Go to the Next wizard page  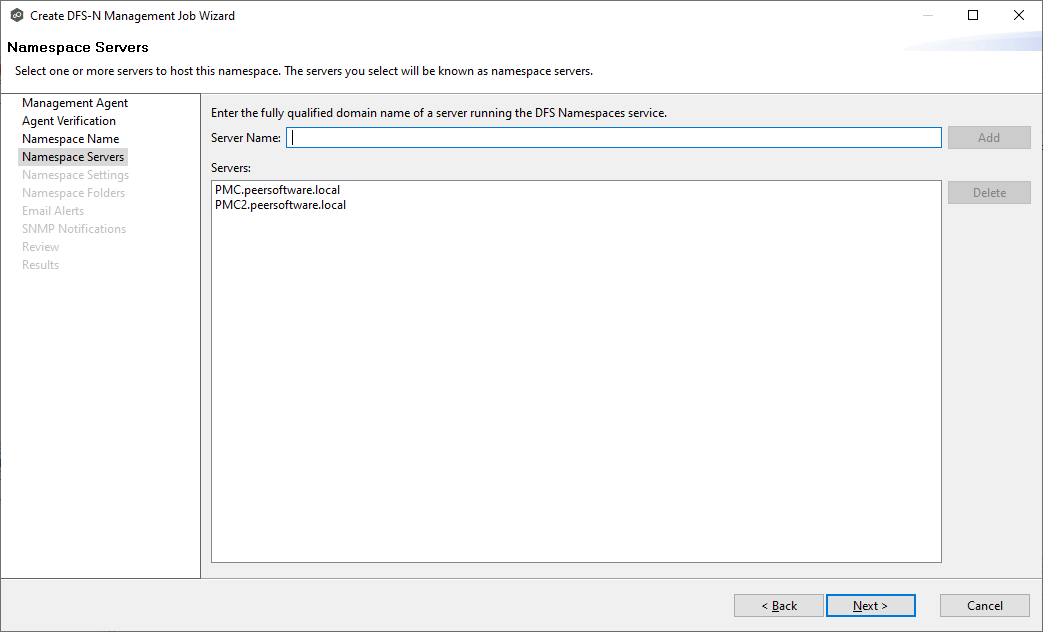point(871,605)
